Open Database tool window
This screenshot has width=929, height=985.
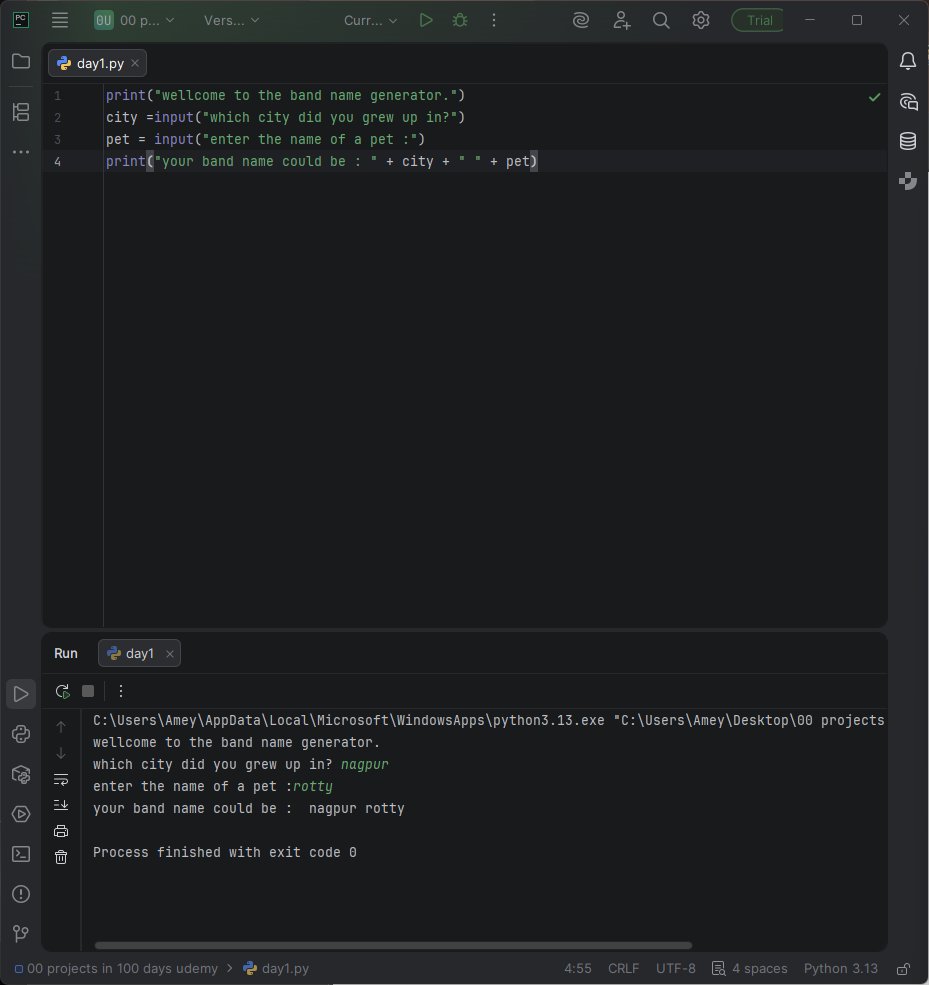(x=908, y=141)
